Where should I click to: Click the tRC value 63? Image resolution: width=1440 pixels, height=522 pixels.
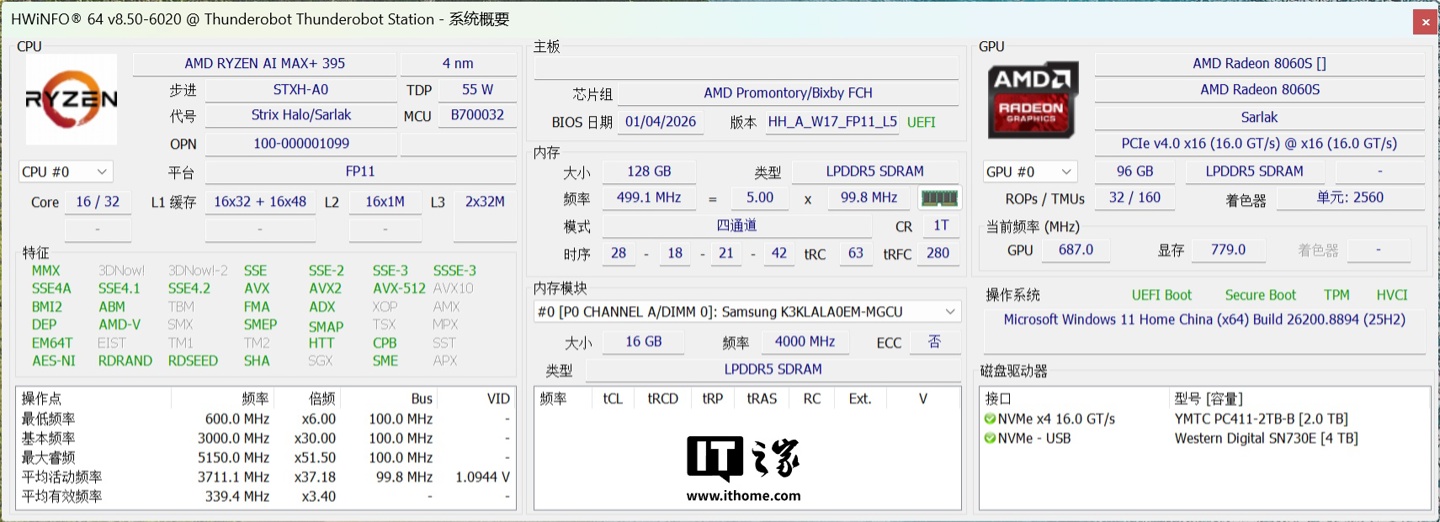click(x=855, y=254)
